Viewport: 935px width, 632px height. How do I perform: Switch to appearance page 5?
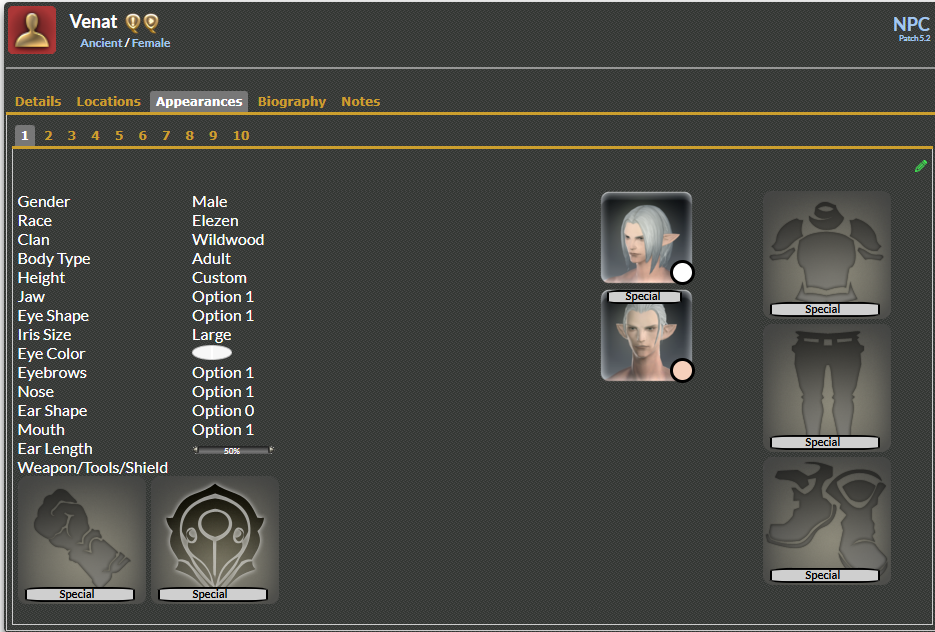[119, 135]
